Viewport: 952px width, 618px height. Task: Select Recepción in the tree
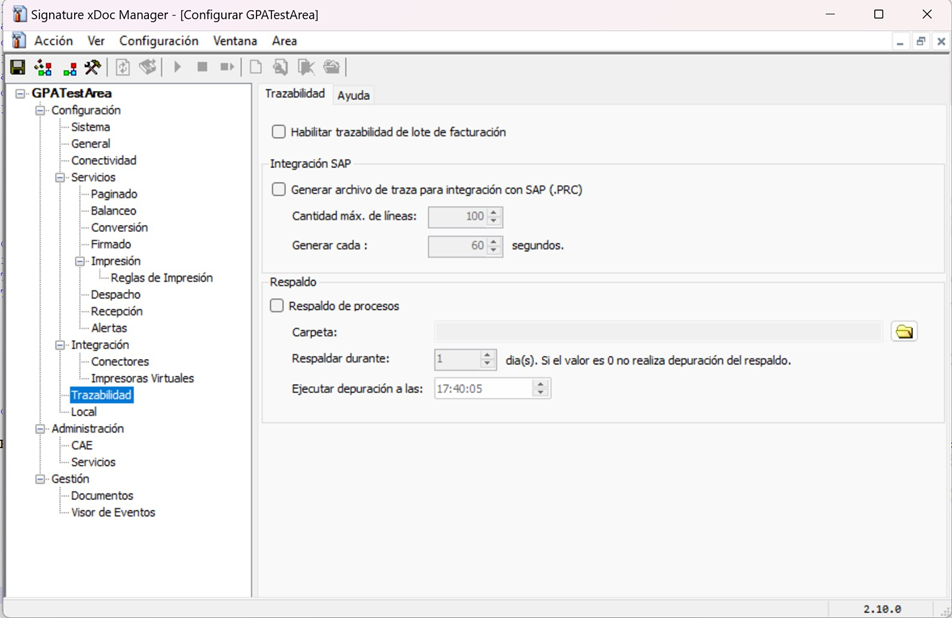coord(117,311)
